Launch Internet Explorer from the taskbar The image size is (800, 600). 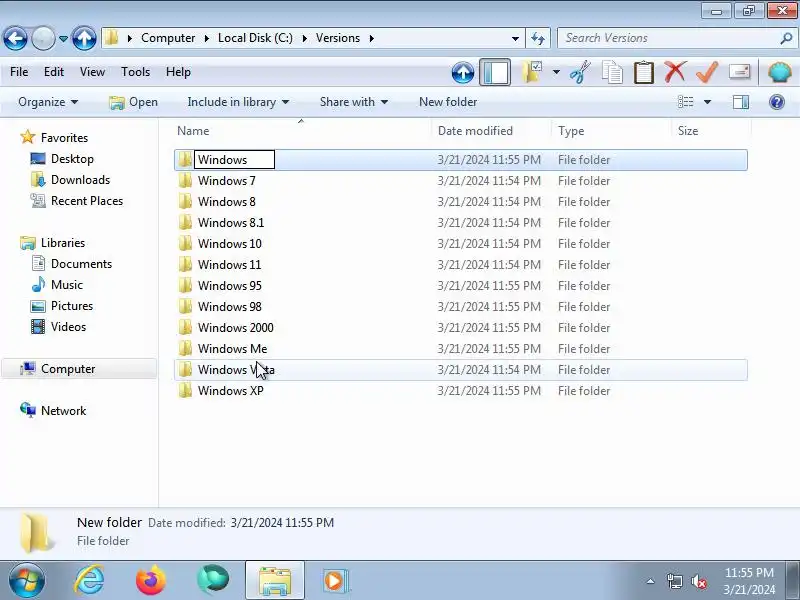pyautogui.click(x=89, y=581)
